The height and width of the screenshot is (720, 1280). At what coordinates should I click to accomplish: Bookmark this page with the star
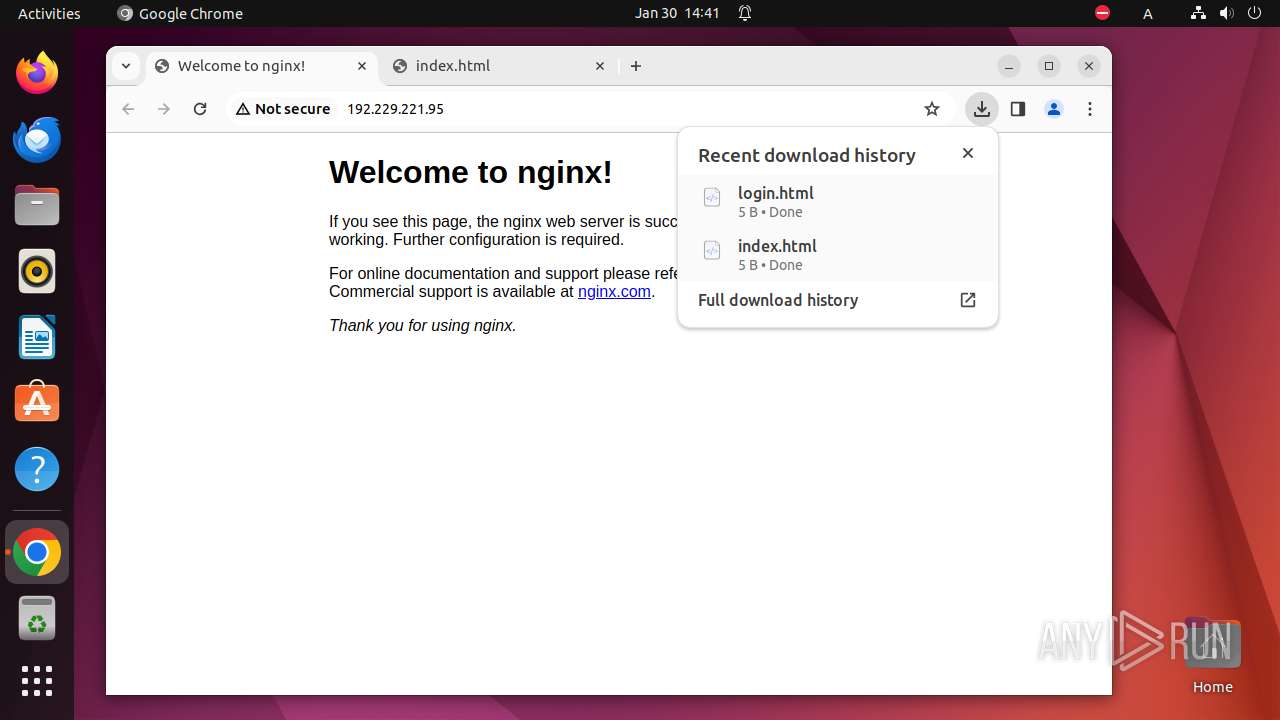(932, 109)
